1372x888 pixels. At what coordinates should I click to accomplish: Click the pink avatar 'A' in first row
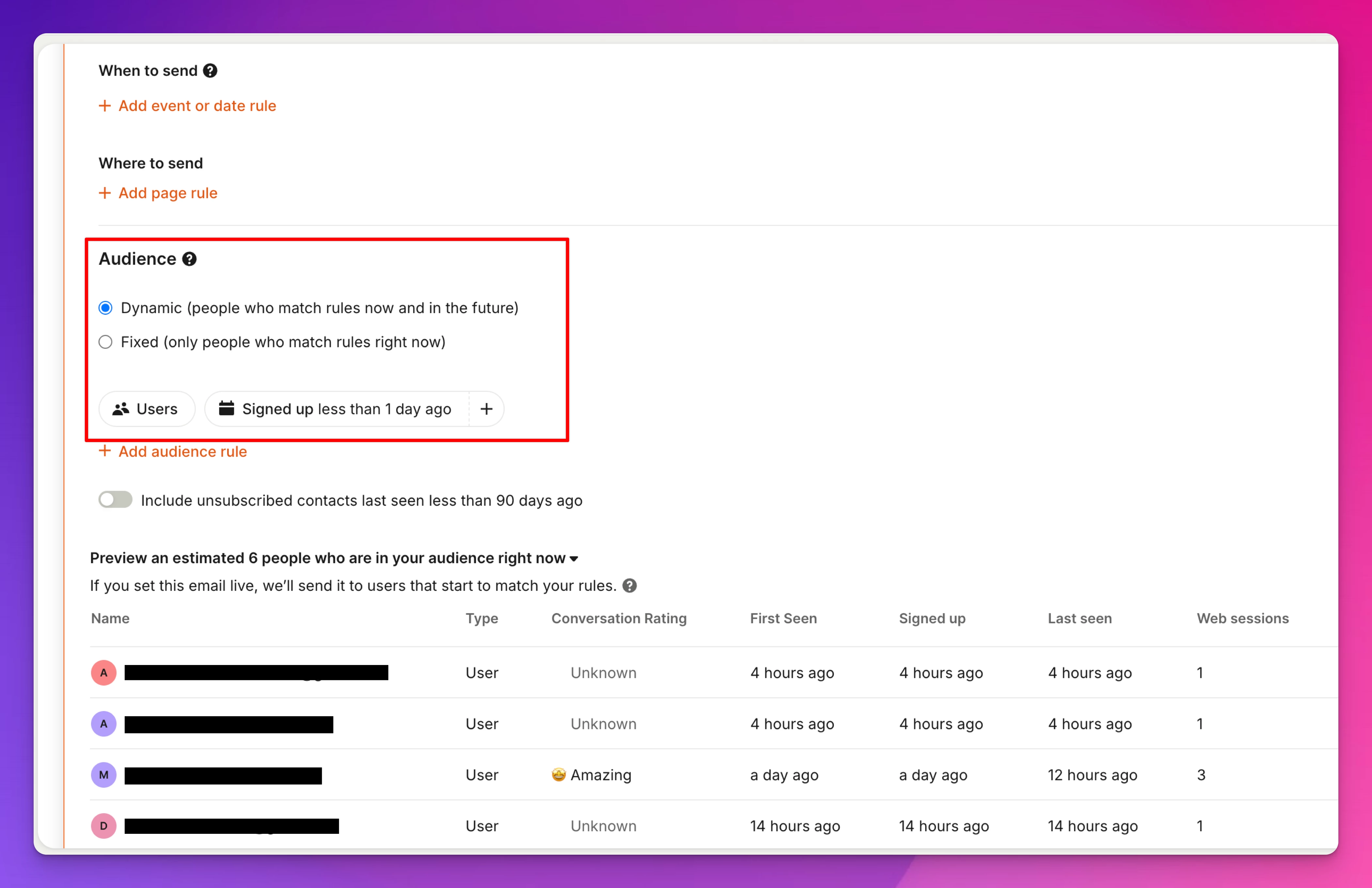point(104,673)
